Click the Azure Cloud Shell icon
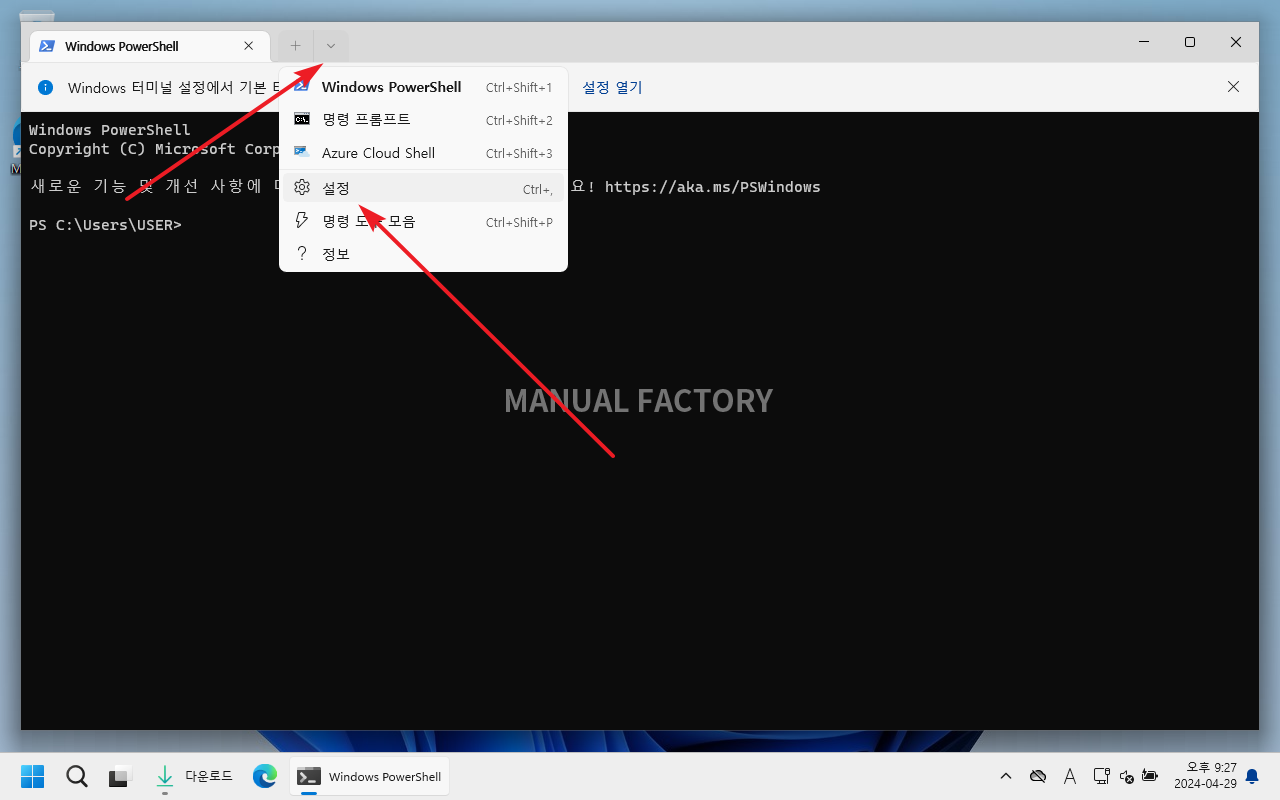Image resolution: width=1280 pixels, height=800 pixels. coord(301,152)
